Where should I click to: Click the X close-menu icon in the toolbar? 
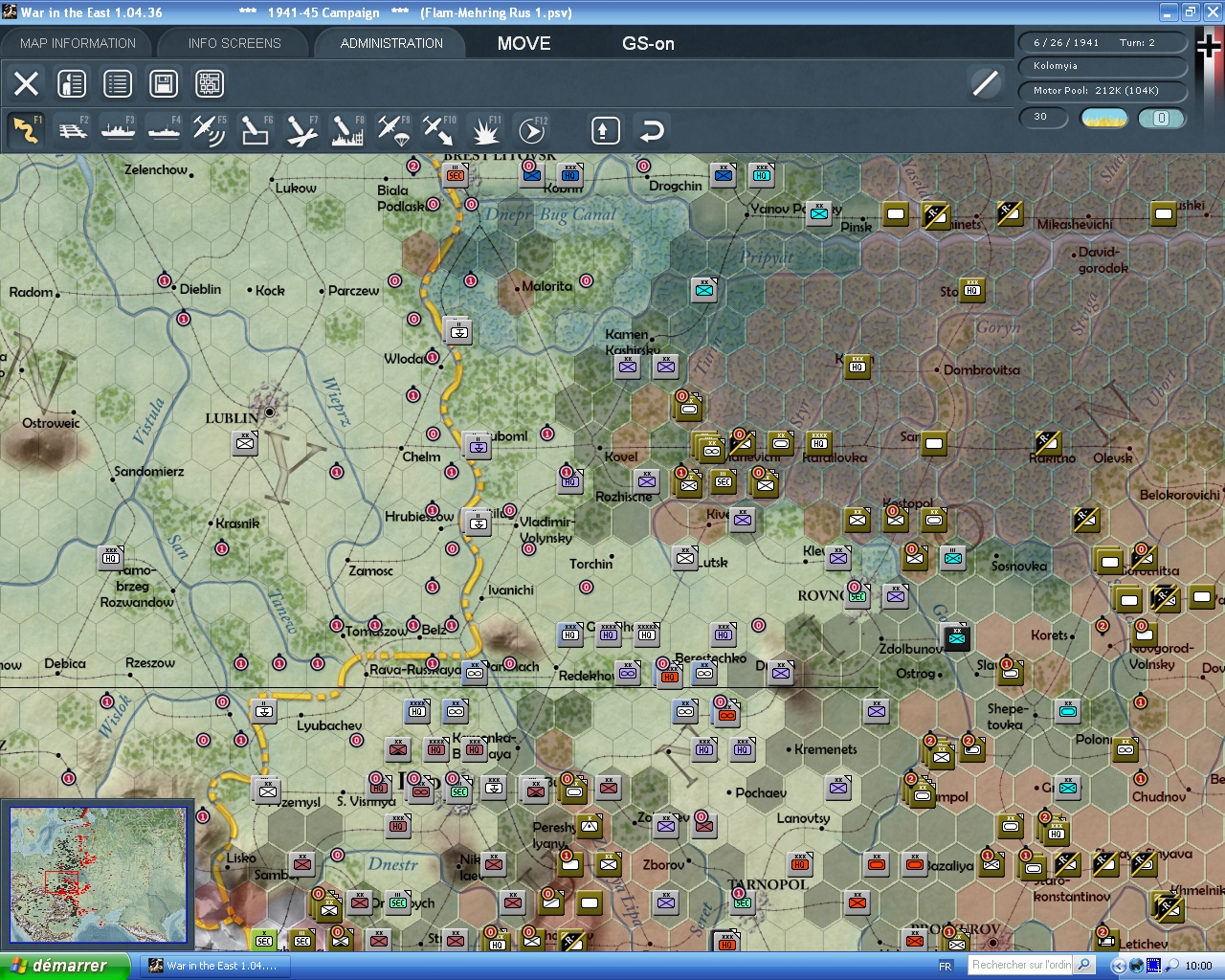[27, 83]
